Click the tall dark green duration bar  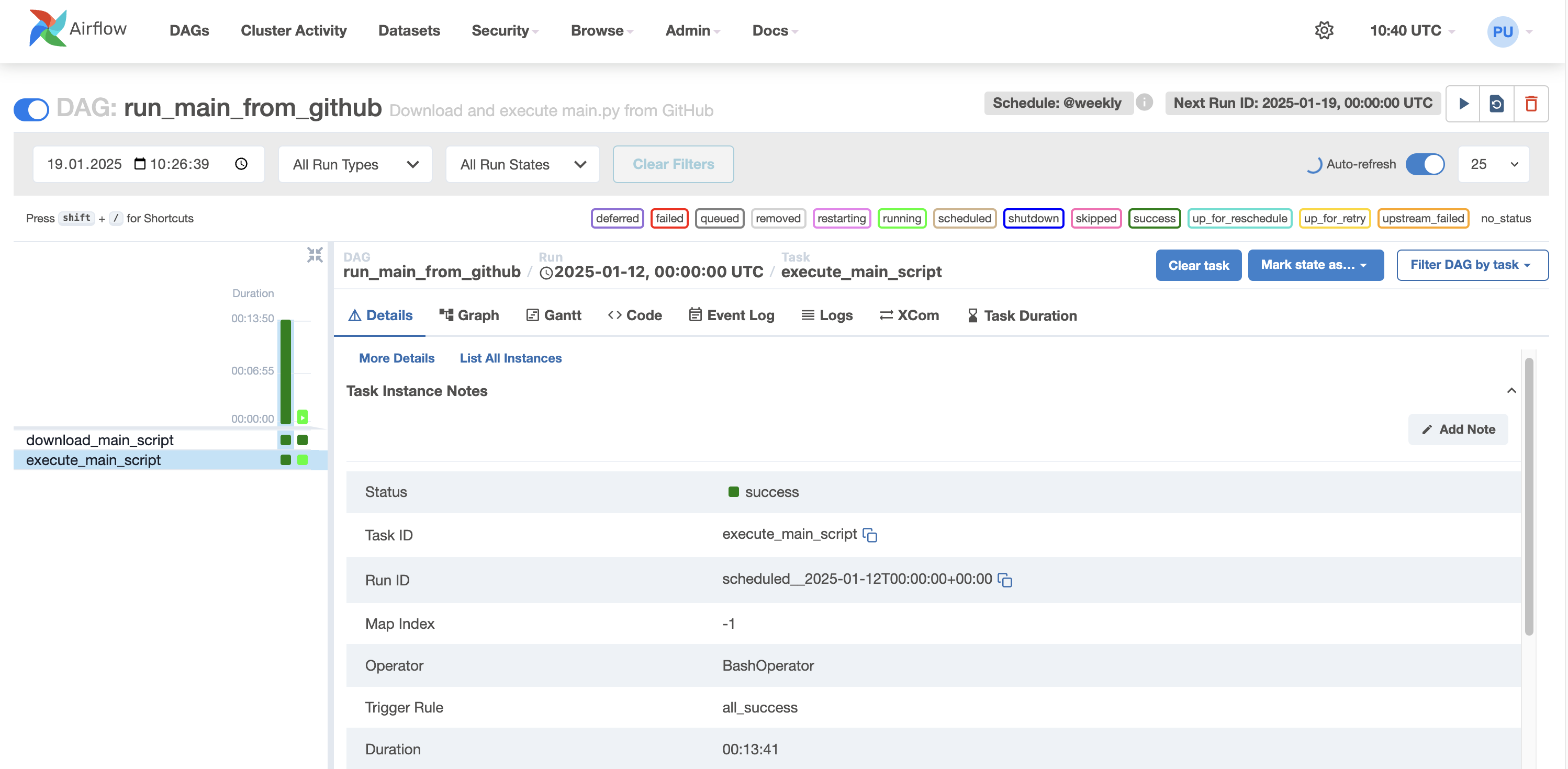tap(285, 371)
